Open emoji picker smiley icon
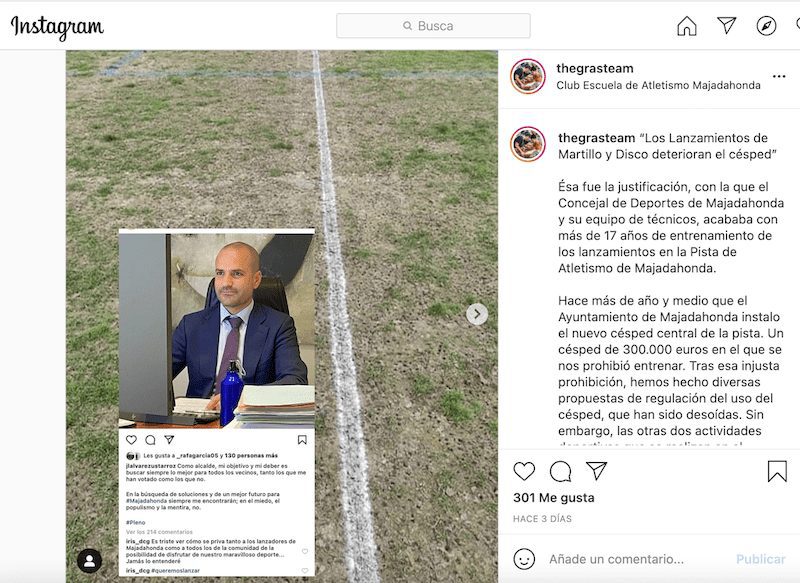 pyautogui.click(x=524, y=559)
